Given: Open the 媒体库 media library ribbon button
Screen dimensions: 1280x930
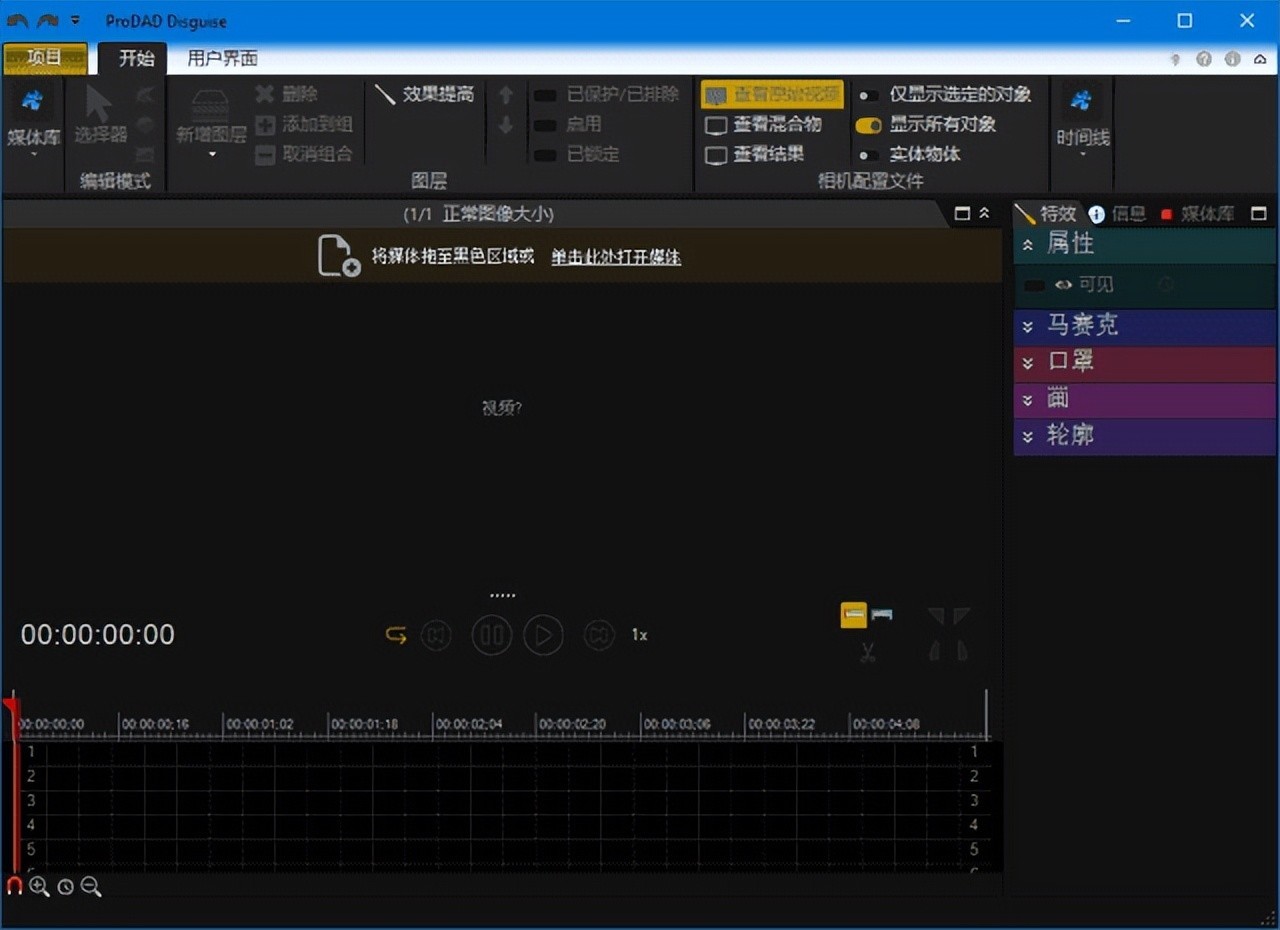Looking at the screenshot, I should (x=33, y=118).
